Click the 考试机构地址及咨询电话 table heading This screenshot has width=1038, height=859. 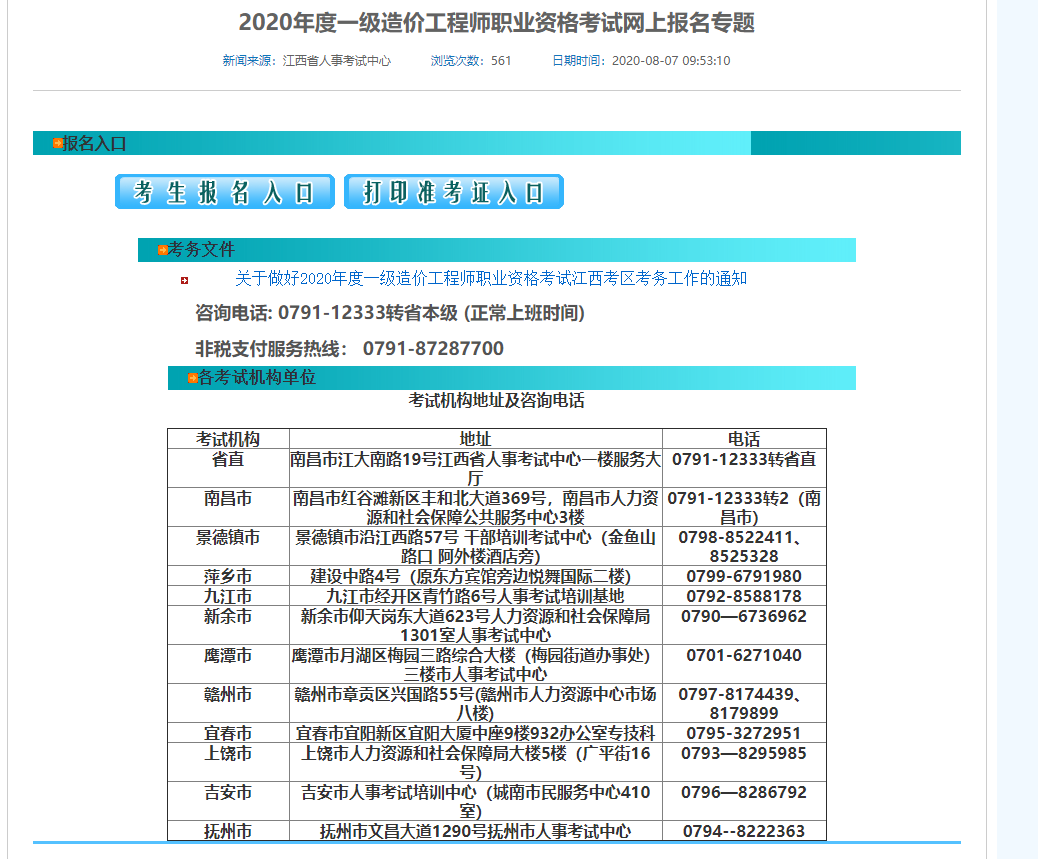point(497,400)
